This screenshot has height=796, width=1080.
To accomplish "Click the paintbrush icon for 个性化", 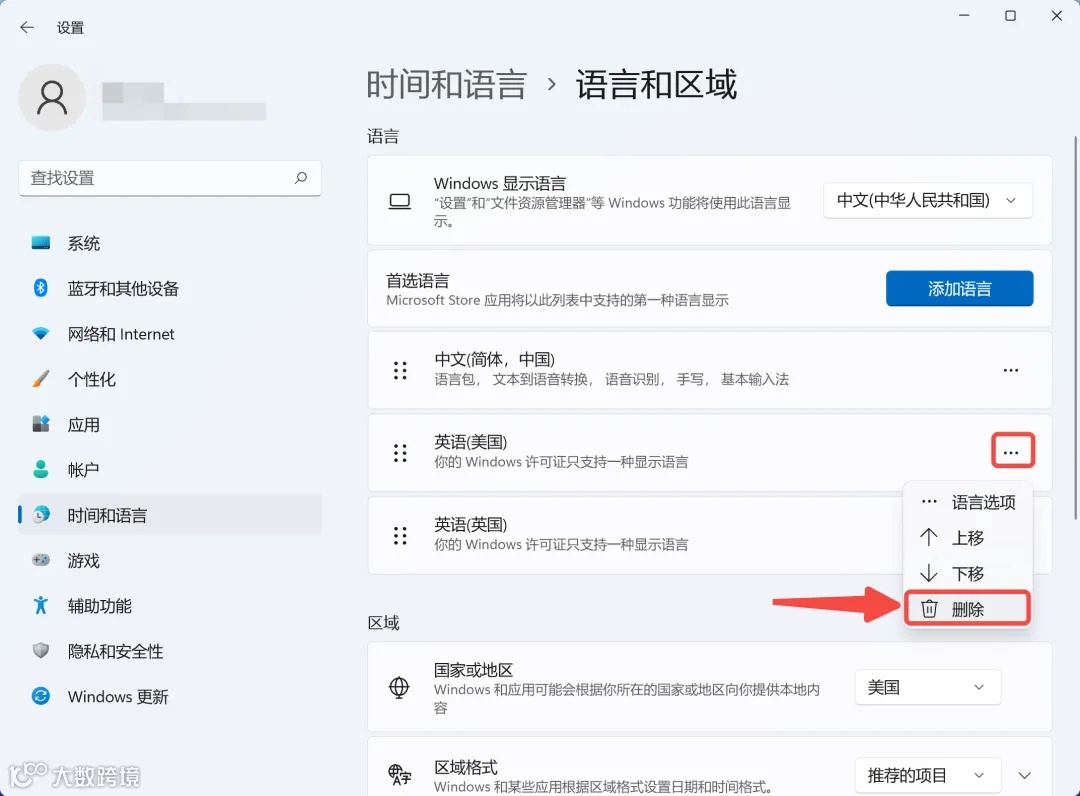I will [41, 379].
